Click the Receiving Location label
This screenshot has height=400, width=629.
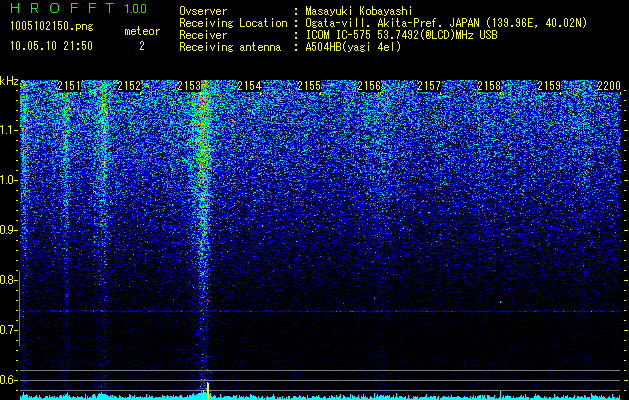tap(233, 23)
